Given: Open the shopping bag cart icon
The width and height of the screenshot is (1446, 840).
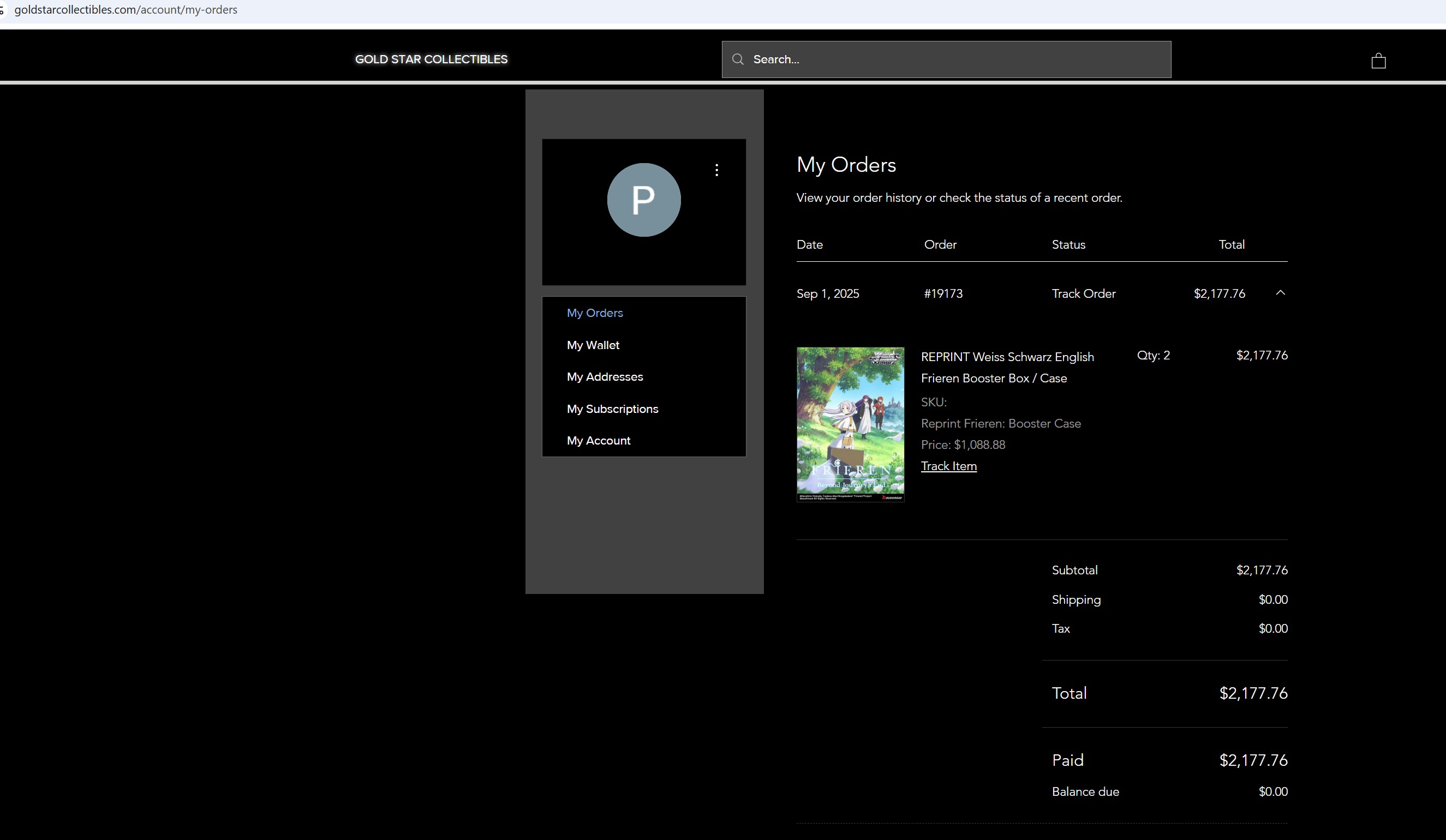Looking at the screenshot, I should pyautogui.click(x=1378, y=61).
